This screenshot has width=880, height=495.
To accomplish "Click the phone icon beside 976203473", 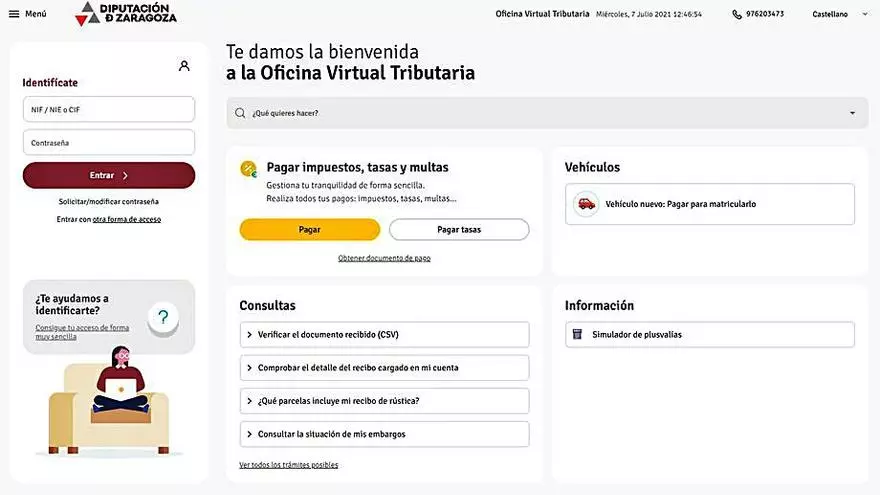I will pyautogui.click(x=737, y=14).
